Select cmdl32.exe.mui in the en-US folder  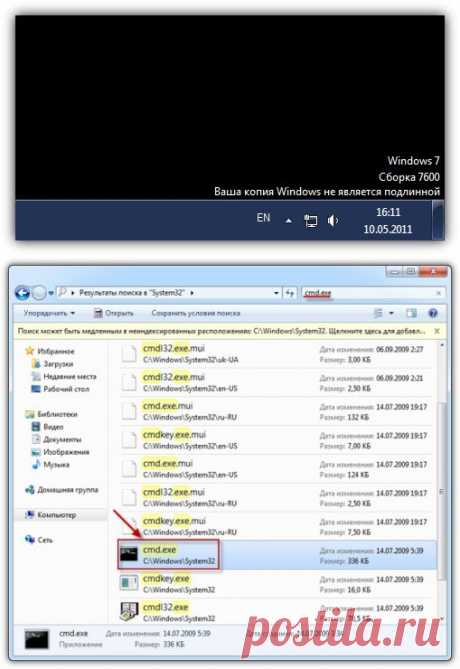click(276, 382)
